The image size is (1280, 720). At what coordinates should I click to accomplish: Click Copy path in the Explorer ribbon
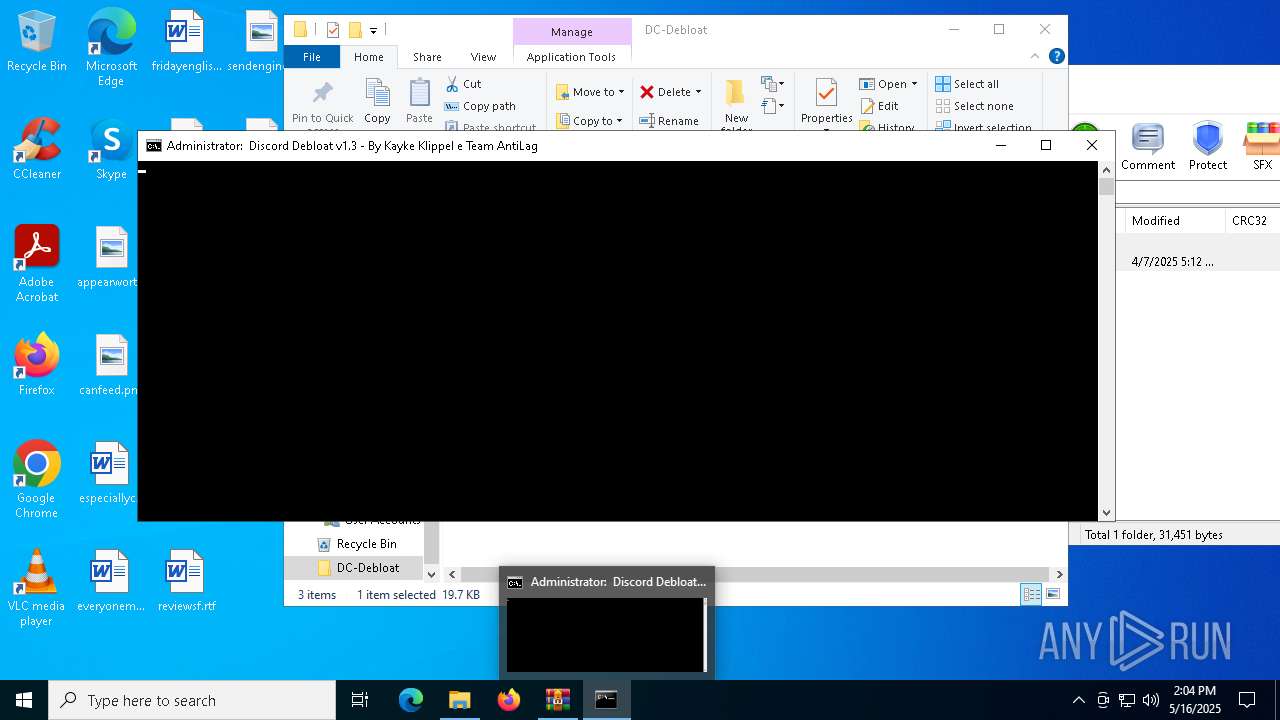tap(480, 106)
